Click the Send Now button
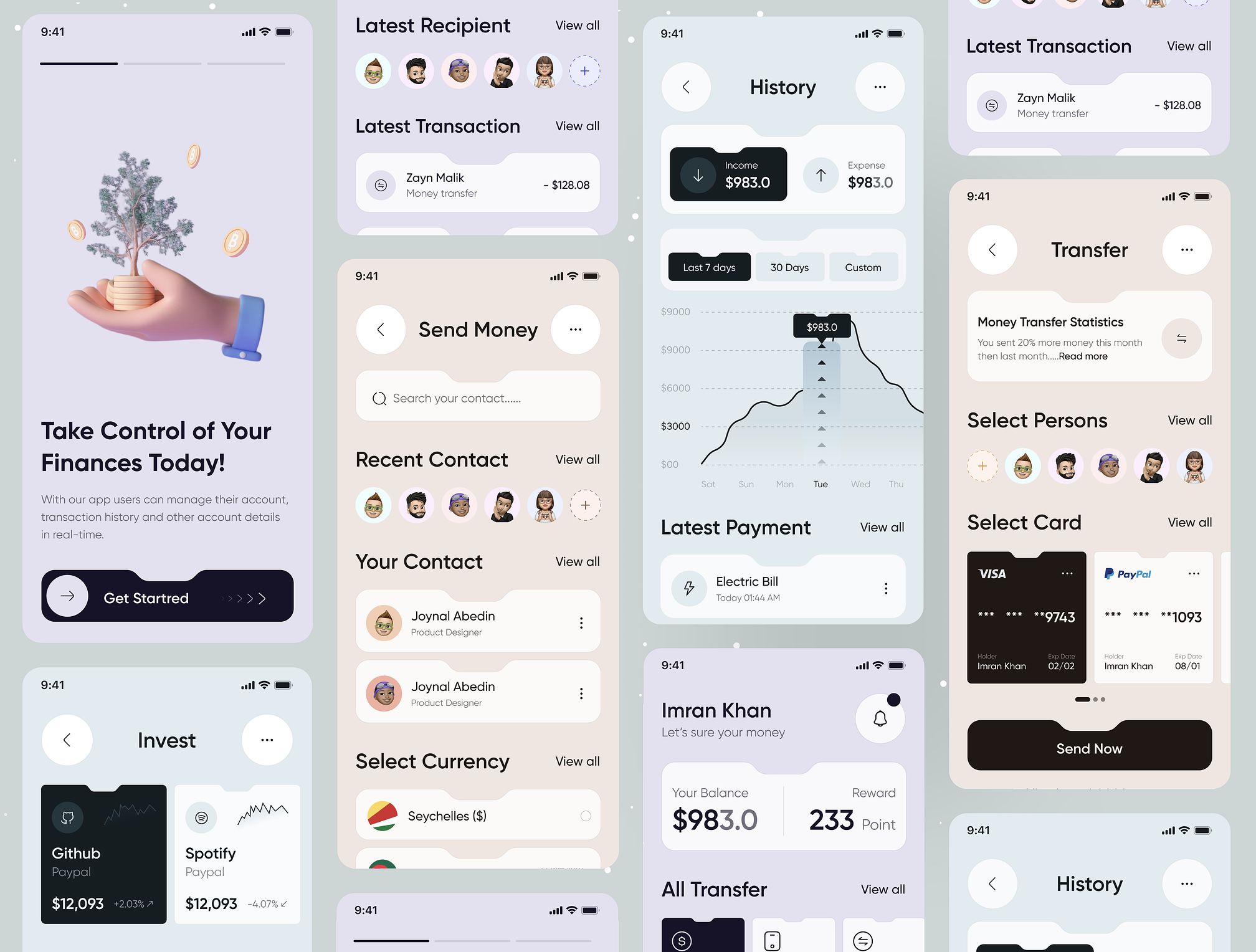Screen dimensions: 1256x952 pyautogui.click(x=1089, y=747)
